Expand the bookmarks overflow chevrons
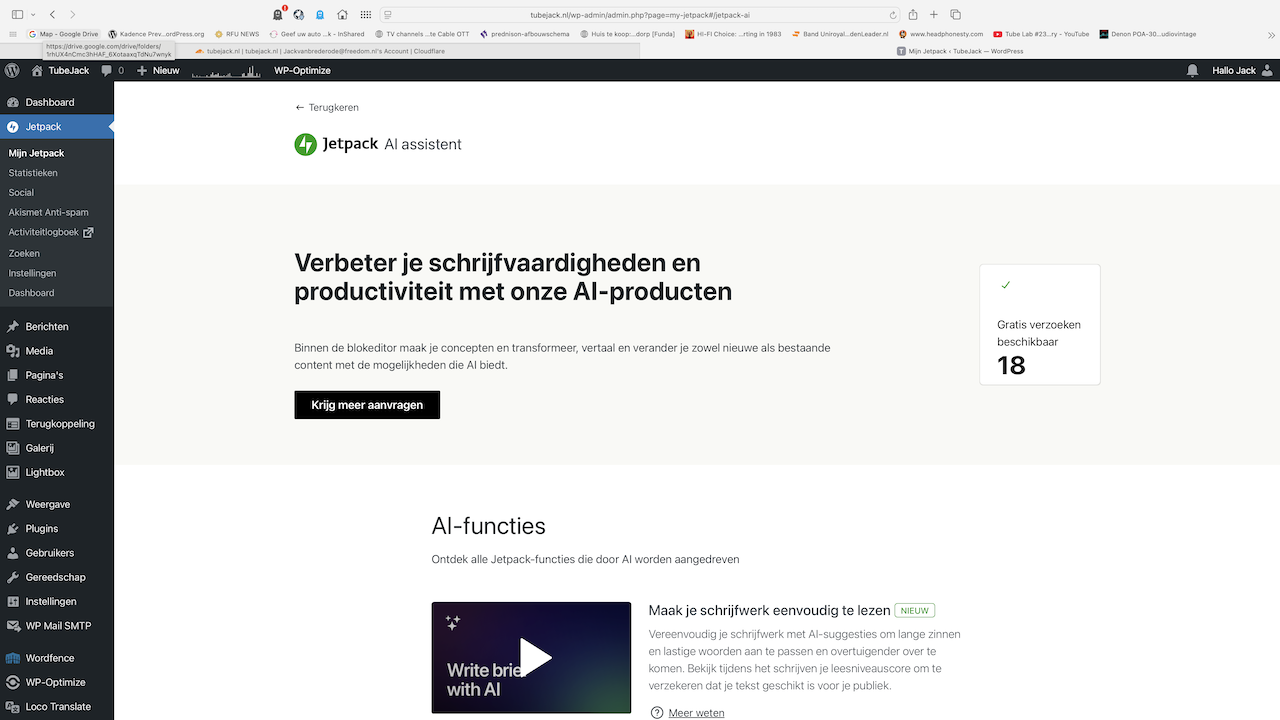Viewport: 1280px width, 720px height. (x=1269, y=34)
